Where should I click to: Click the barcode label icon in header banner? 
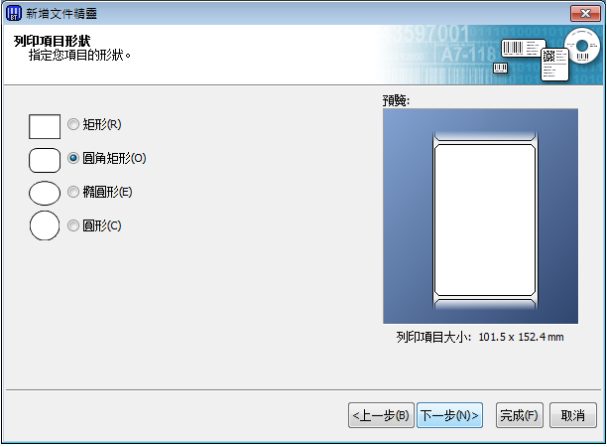tap(523, 48)
